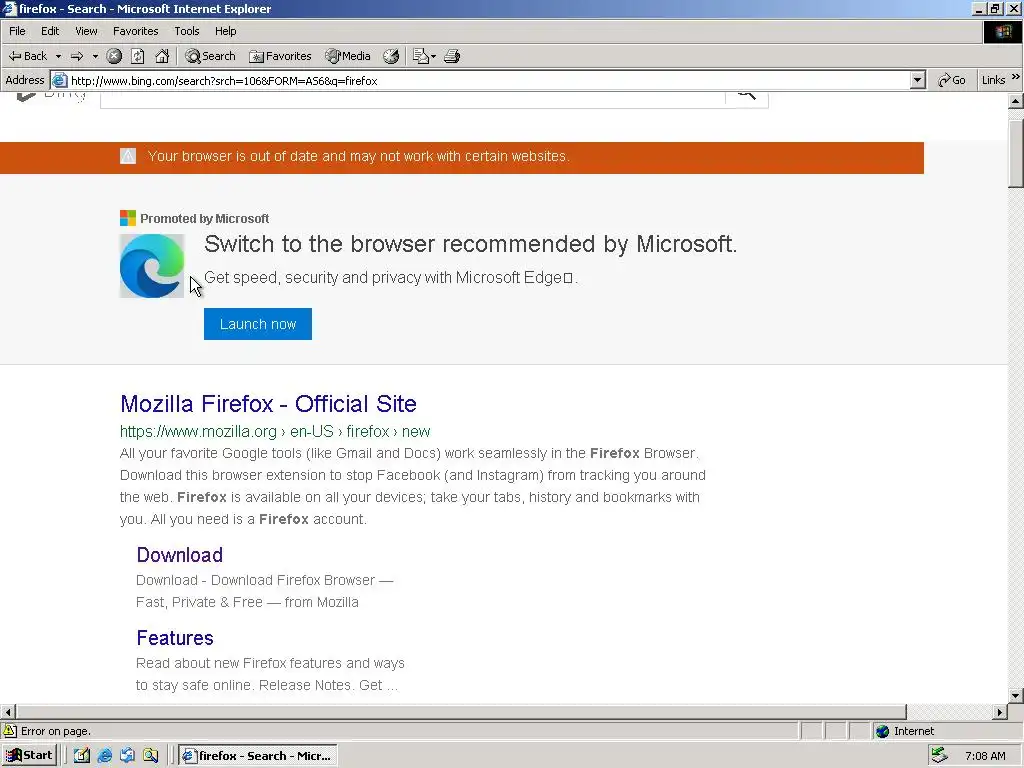This screenshot has height=768, width=1024.
Task: Open the File menu
Action: pos(17,31)
